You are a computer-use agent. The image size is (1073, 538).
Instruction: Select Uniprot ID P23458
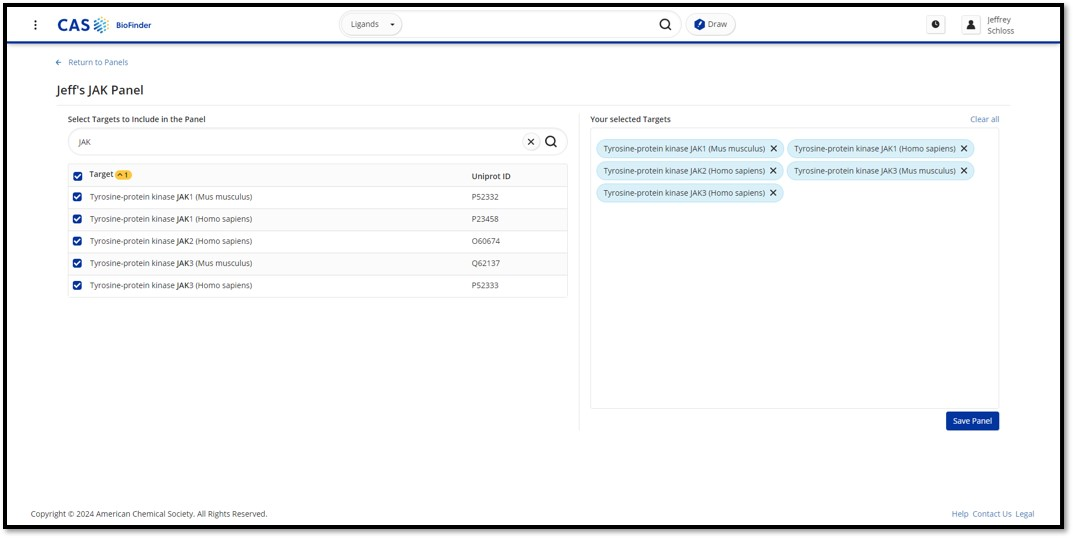485,219
